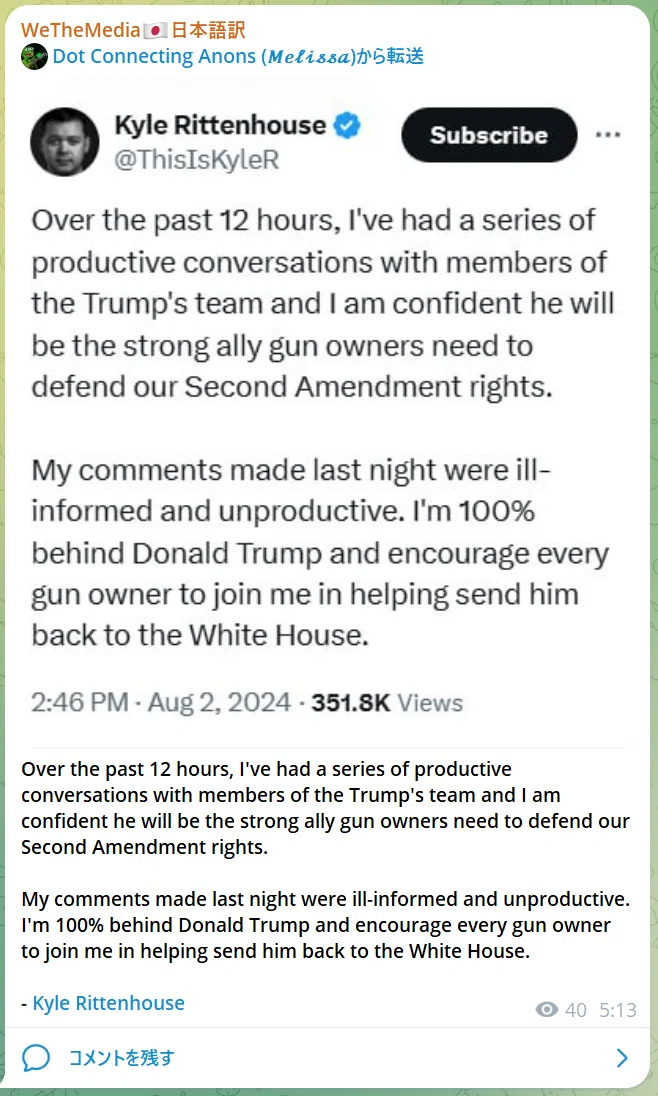This screenshot has width=658, height=1096.
Task: Click the Dot Connecting Anons frog avatar
Action: pyautogui.click(x=34, y=57)
